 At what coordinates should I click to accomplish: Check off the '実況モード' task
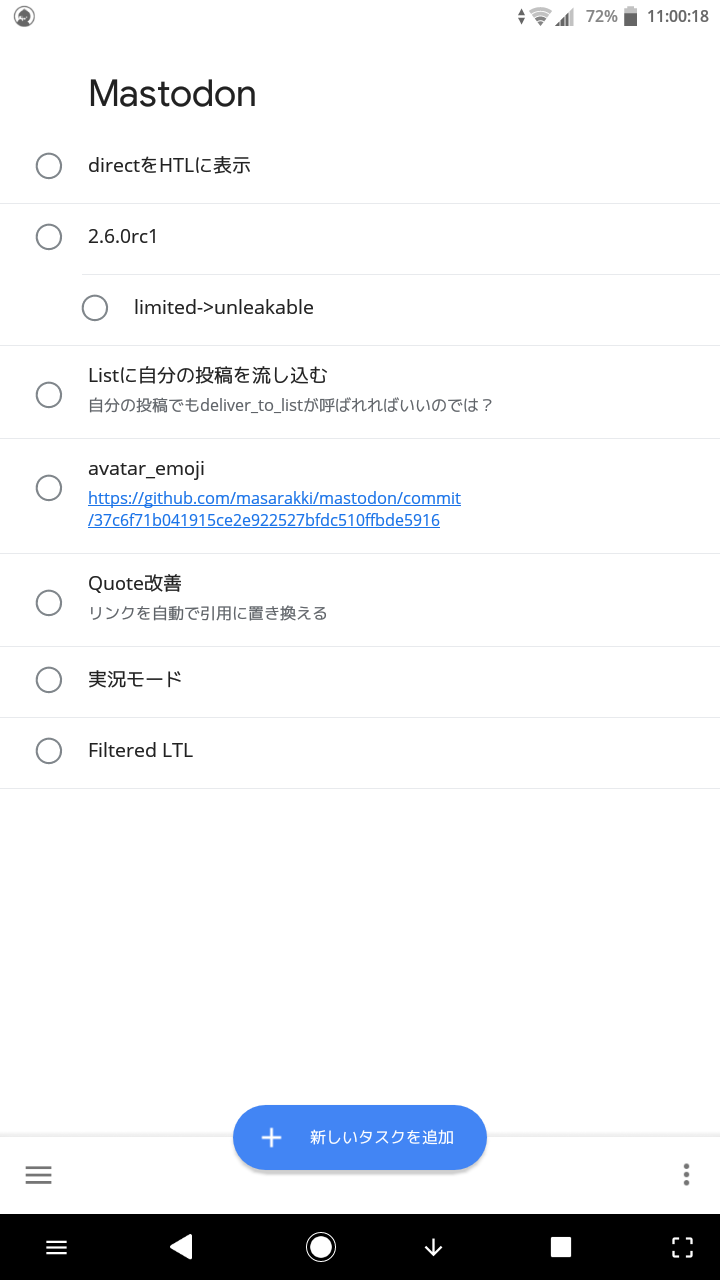[x=49, y=680]
